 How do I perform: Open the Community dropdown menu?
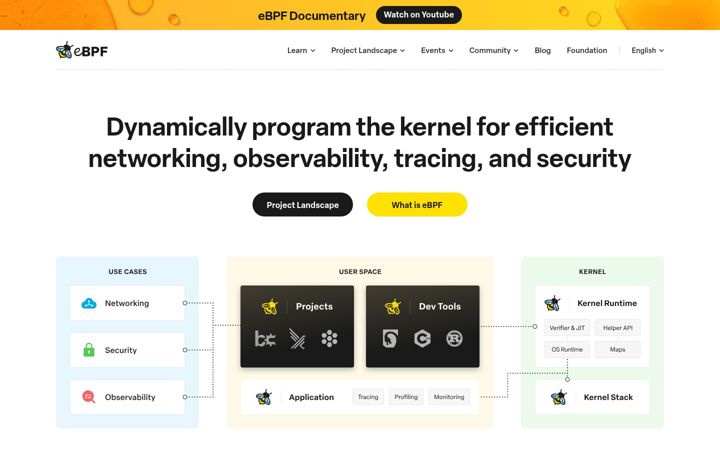(494, 51)
